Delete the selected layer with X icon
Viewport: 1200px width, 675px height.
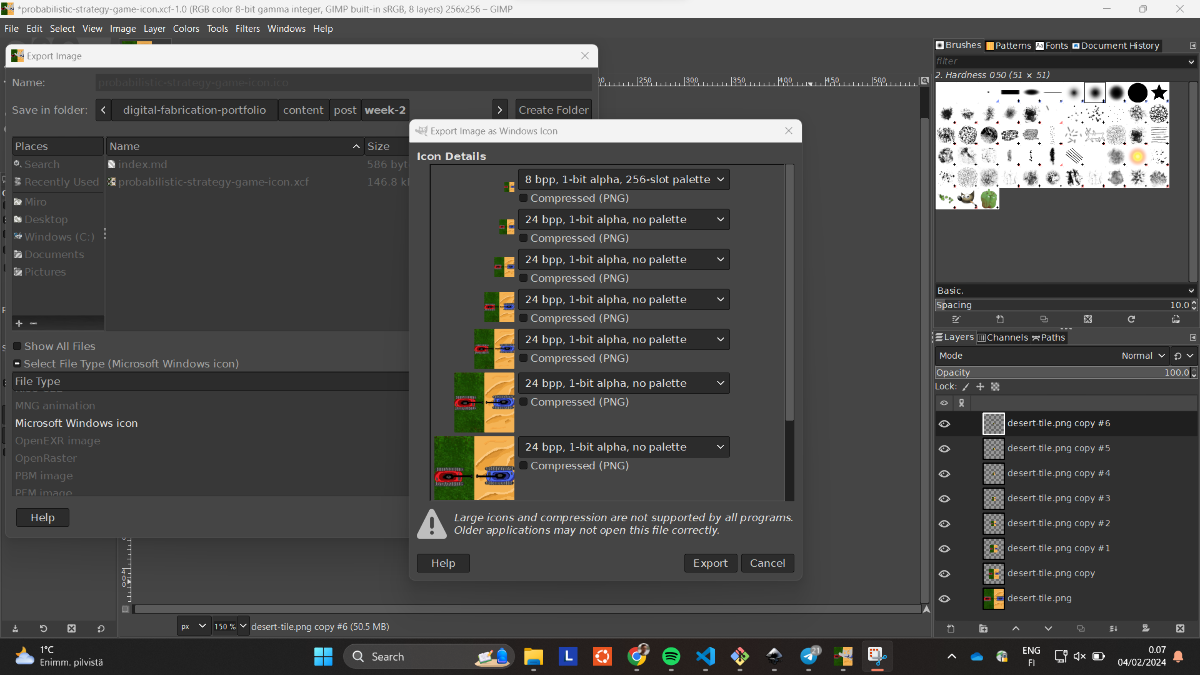pos(1178,629)
